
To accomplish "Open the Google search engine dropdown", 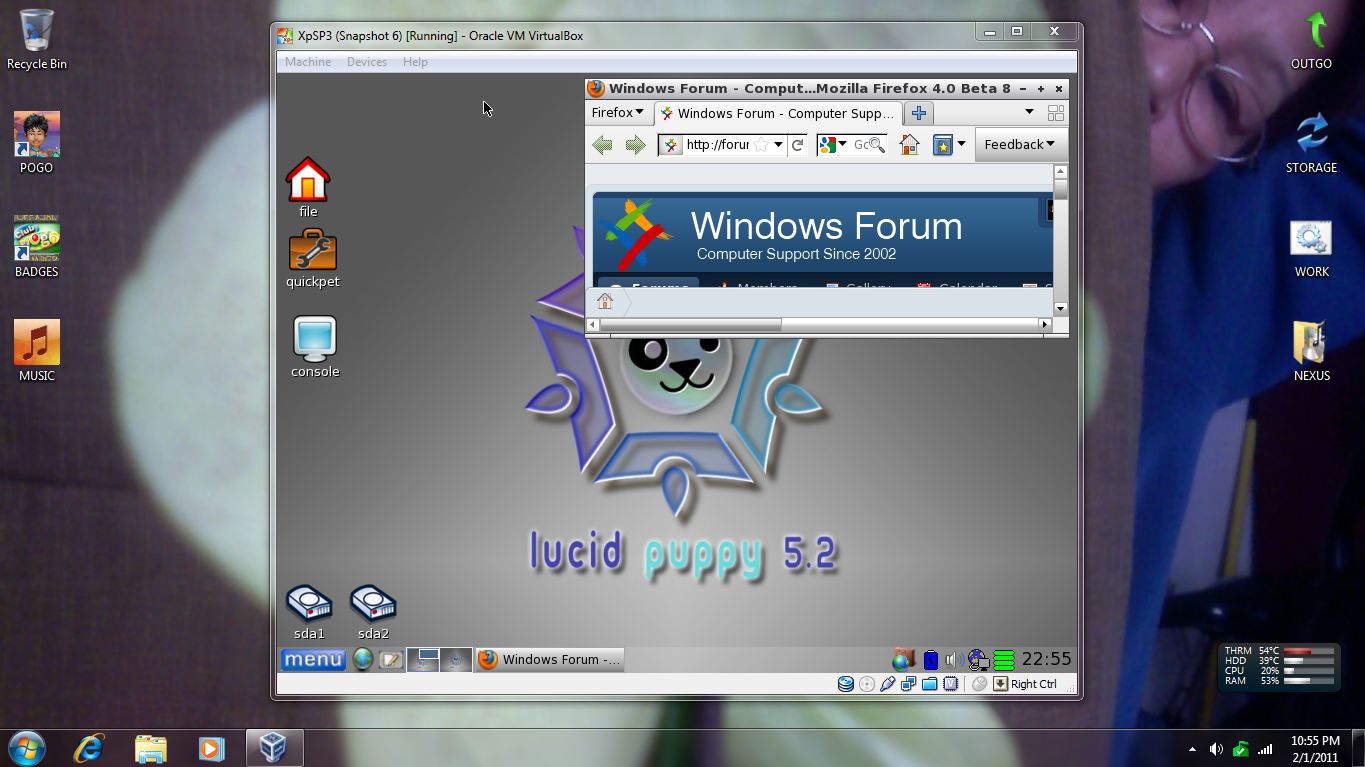I will pos(832,145).
